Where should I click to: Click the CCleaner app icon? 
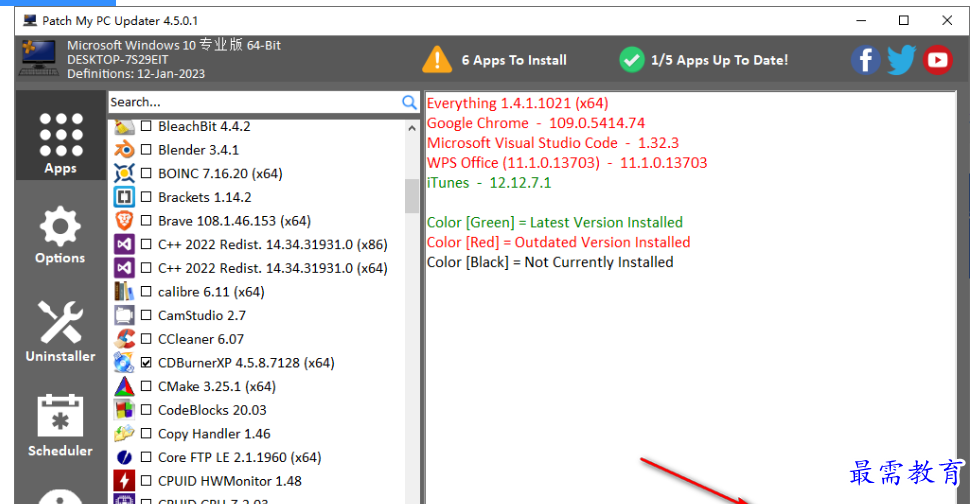click(124, 339)
